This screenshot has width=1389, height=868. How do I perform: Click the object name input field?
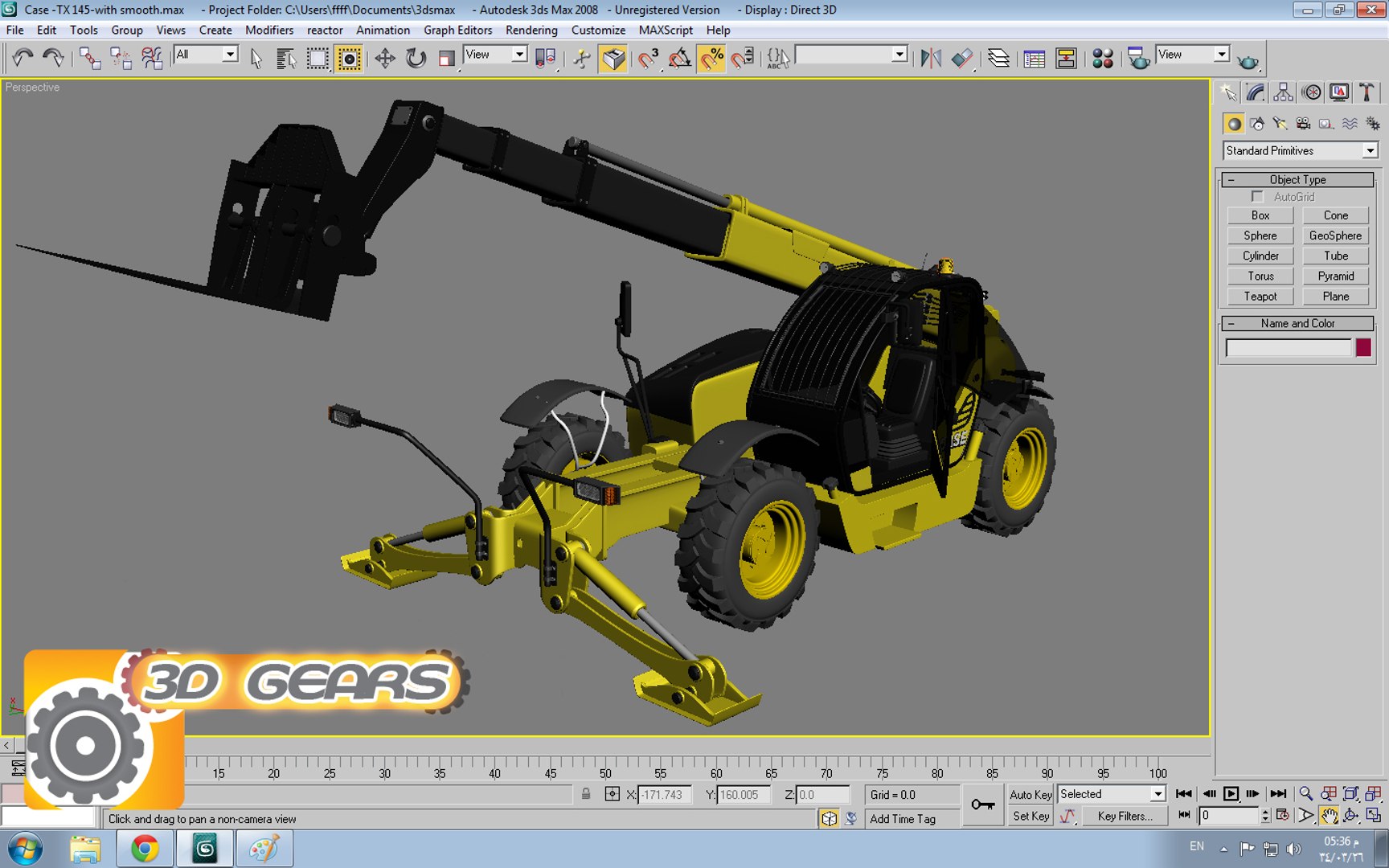1289,348
